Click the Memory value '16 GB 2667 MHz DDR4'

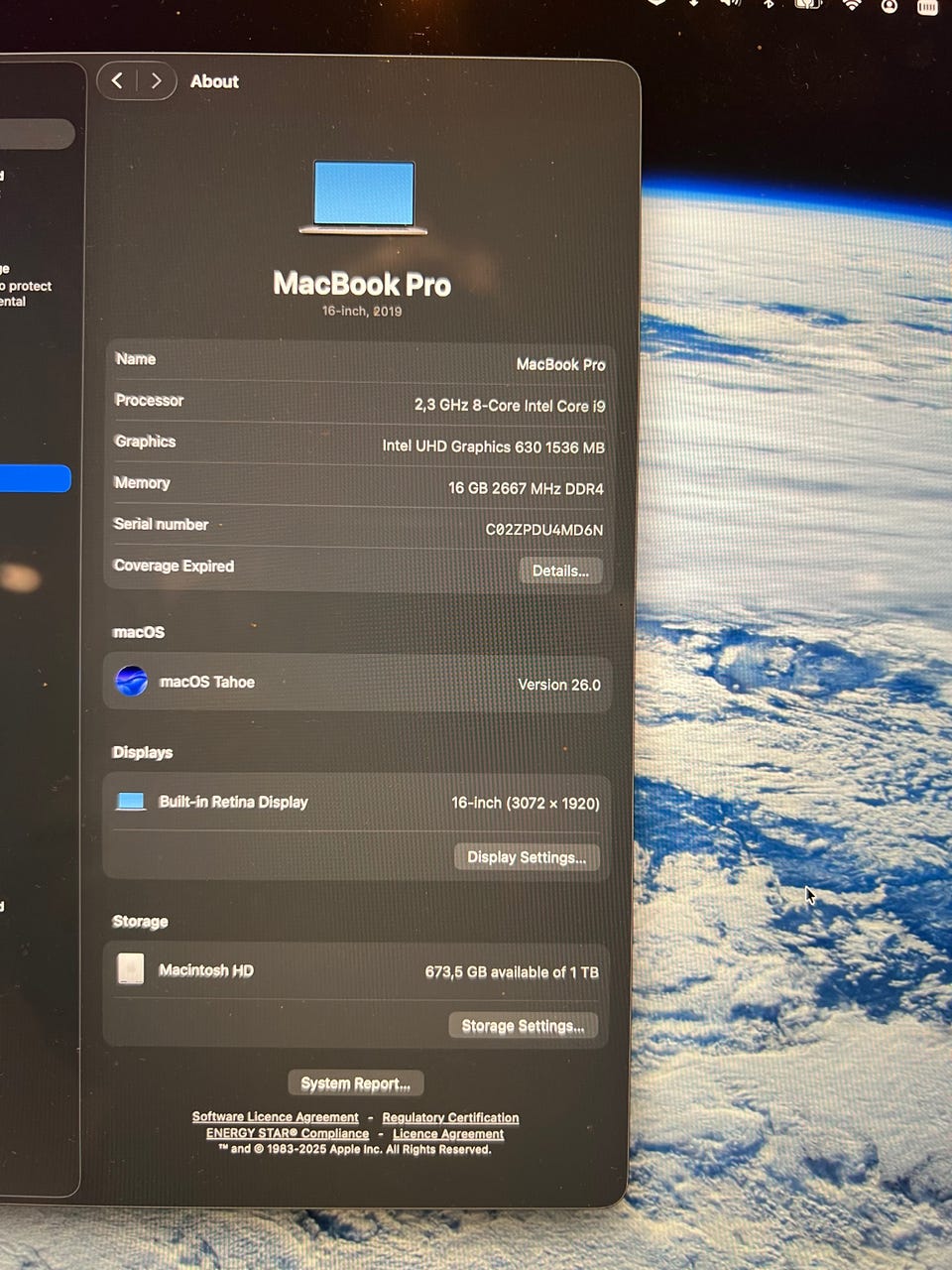tap(526, 488)
